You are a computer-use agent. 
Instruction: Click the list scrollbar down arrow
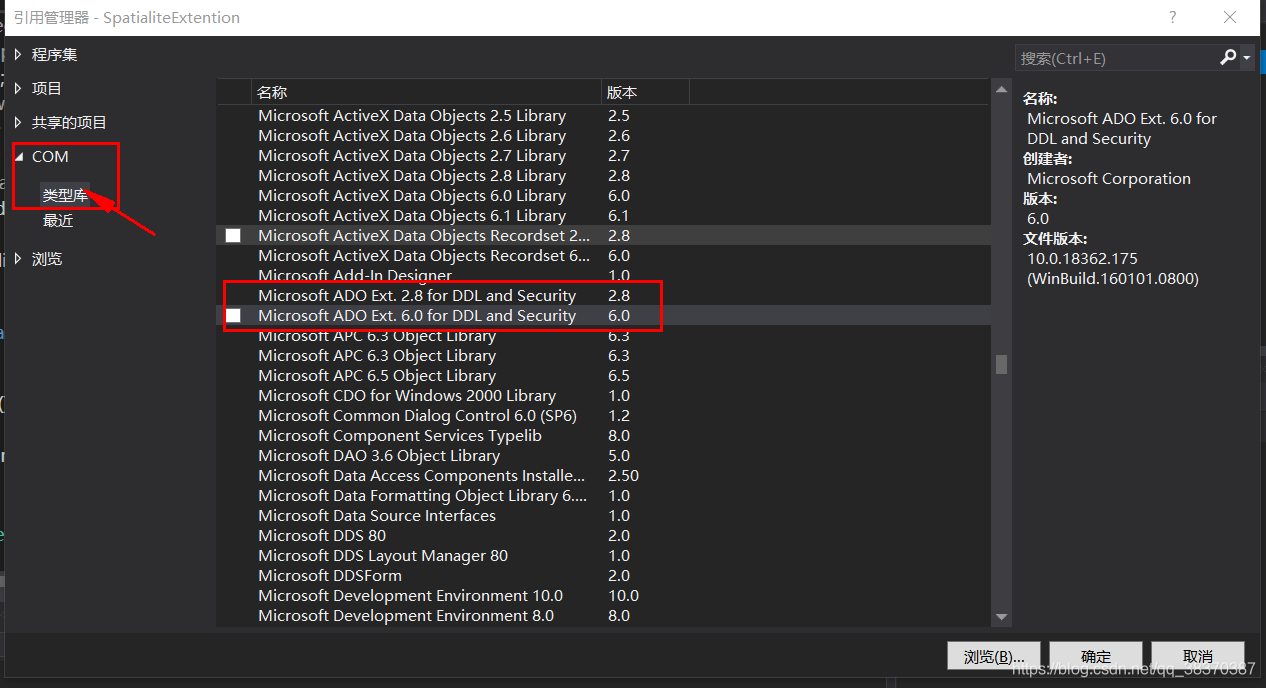click(x=1001, y=617)
